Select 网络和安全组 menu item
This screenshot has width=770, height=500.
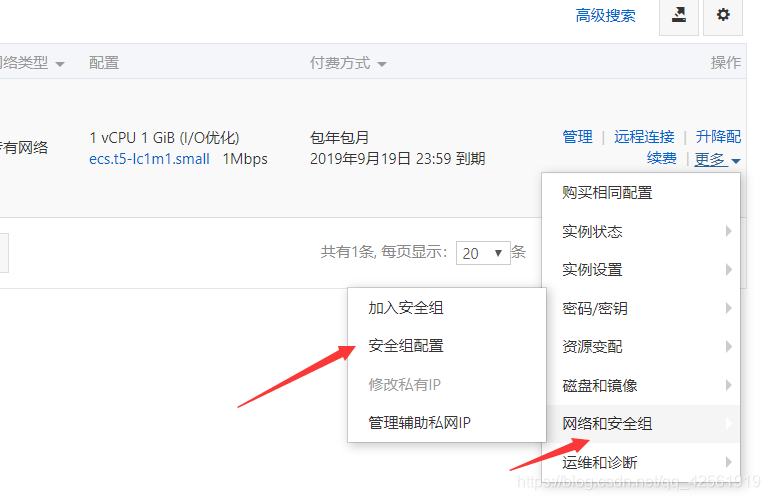(641, 424)
